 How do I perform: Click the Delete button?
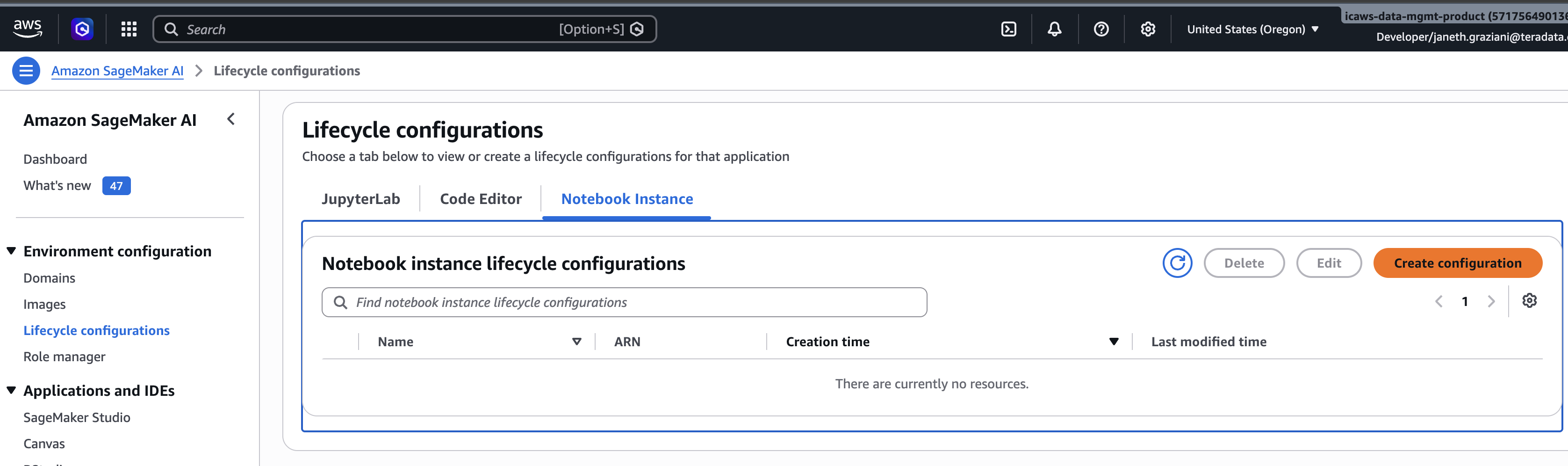pos(1244,263)
